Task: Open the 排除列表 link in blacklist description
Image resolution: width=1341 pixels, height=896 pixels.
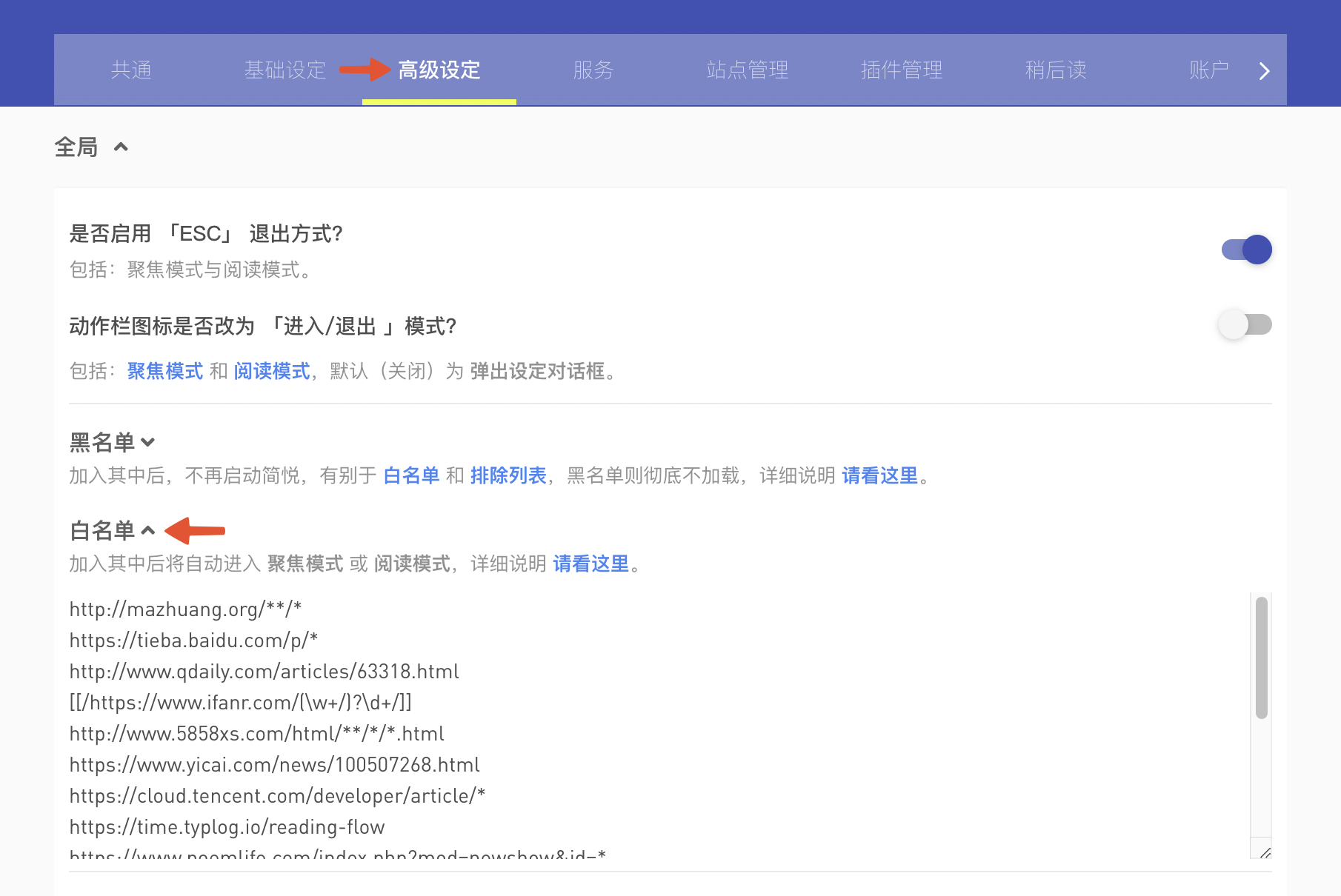Action: 508,475
